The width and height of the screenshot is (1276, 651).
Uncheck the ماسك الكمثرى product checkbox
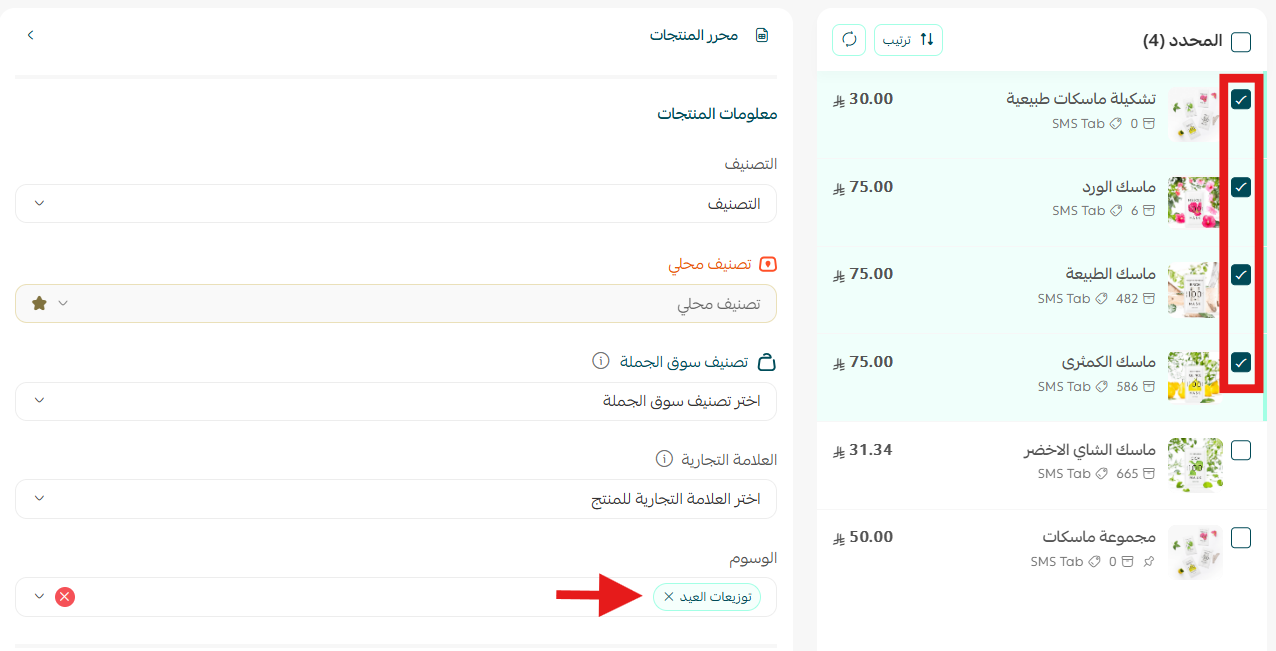[x=1241, y=362]
